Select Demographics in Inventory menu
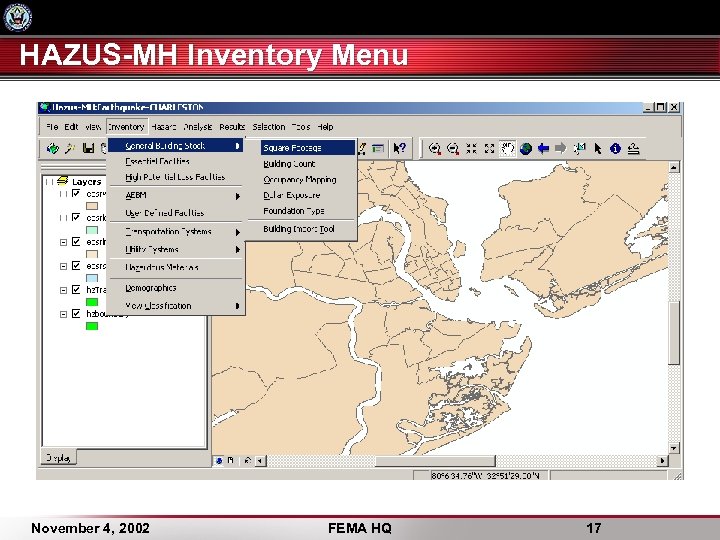The width and height of the screenshot is (720, 540). [151, 288]
